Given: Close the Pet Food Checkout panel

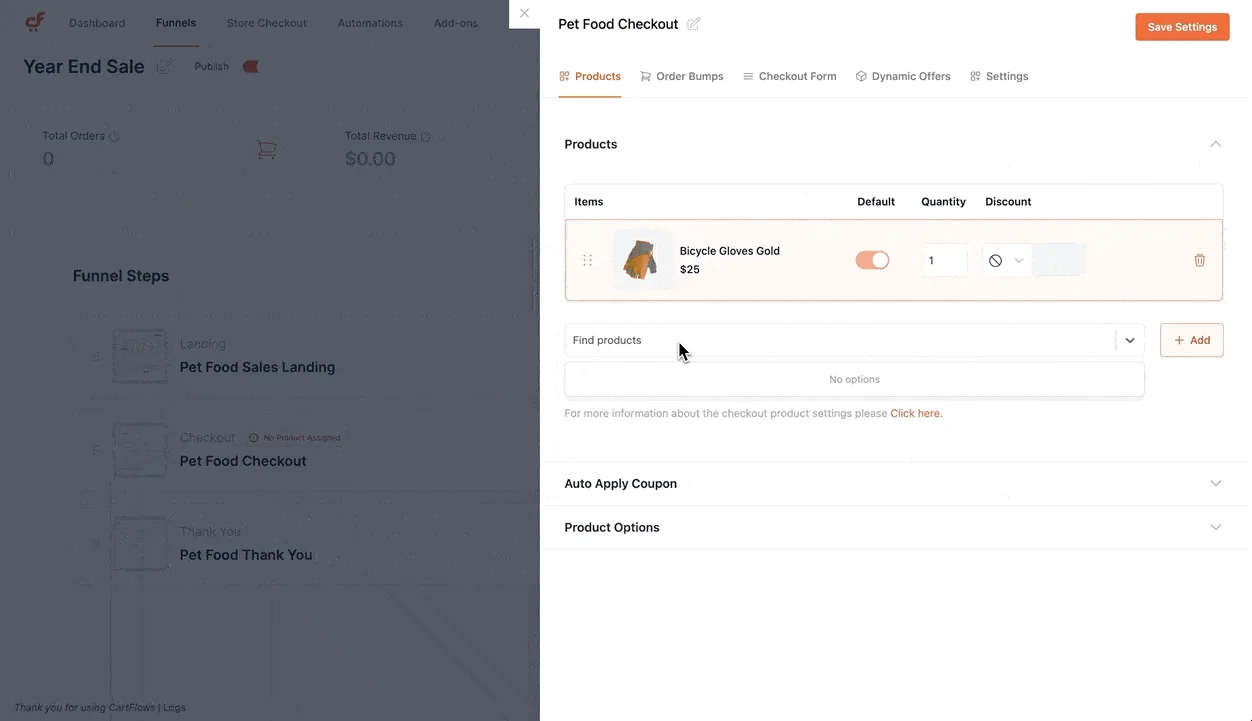Looking at the screenshot, I should click(524, 13).
